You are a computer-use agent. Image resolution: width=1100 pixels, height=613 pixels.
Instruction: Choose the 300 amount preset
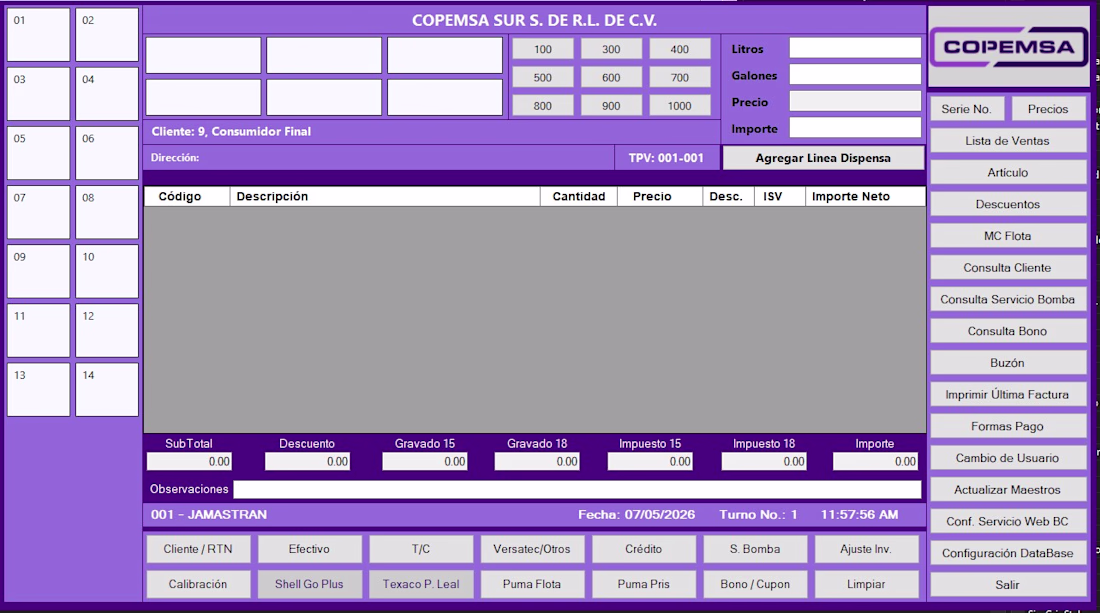click(611, 49)
